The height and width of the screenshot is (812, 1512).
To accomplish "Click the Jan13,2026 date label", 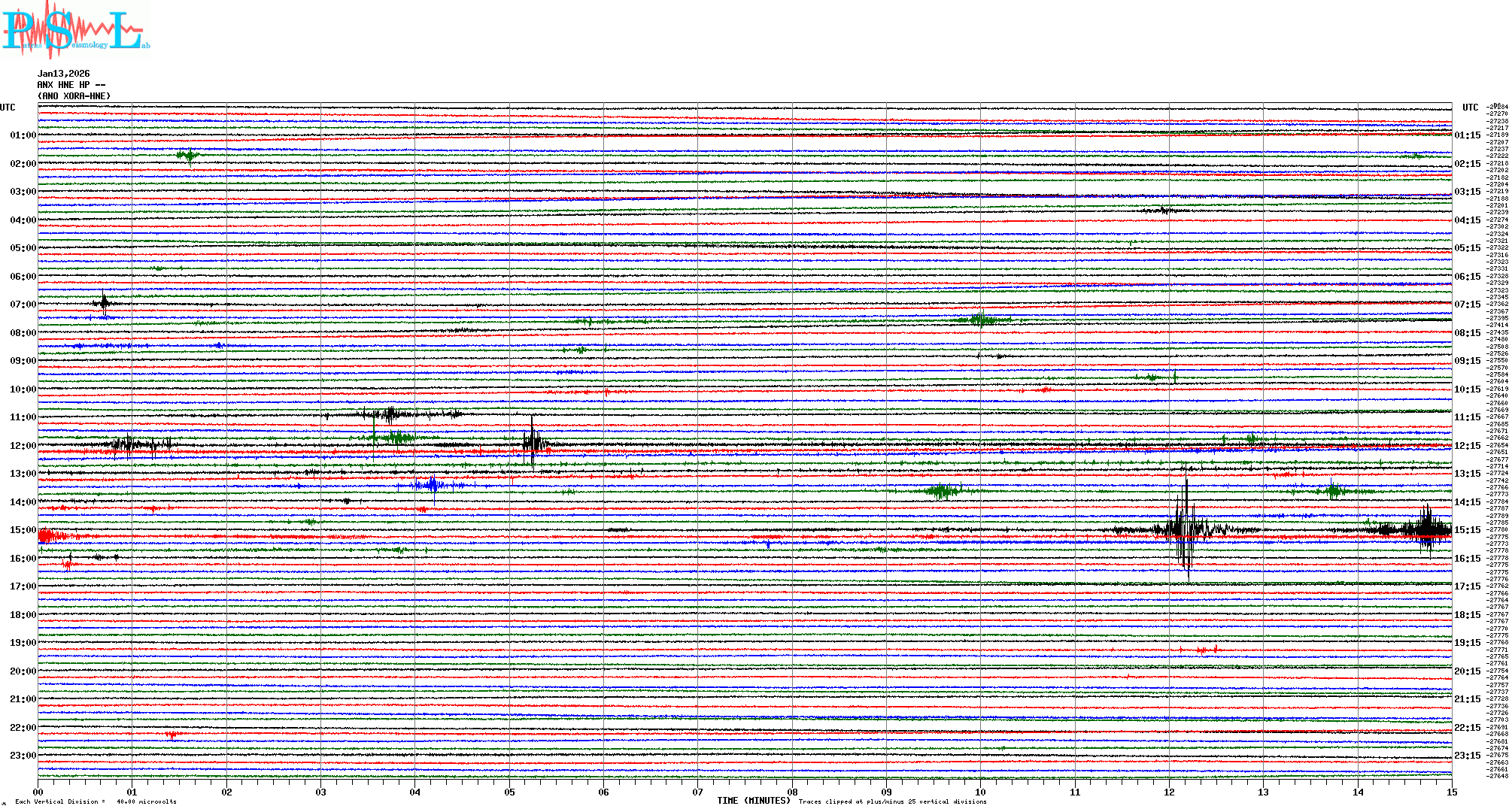I will pos(63,74).
